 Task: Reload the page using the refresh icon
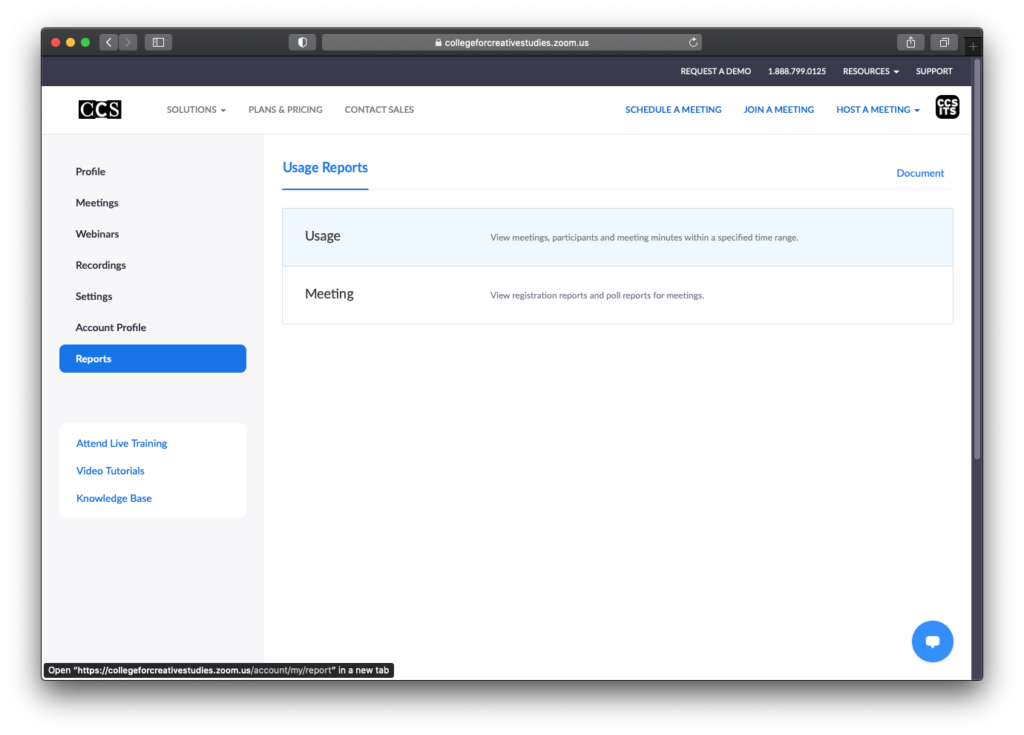pyautogui.click(x=693, y=42)
